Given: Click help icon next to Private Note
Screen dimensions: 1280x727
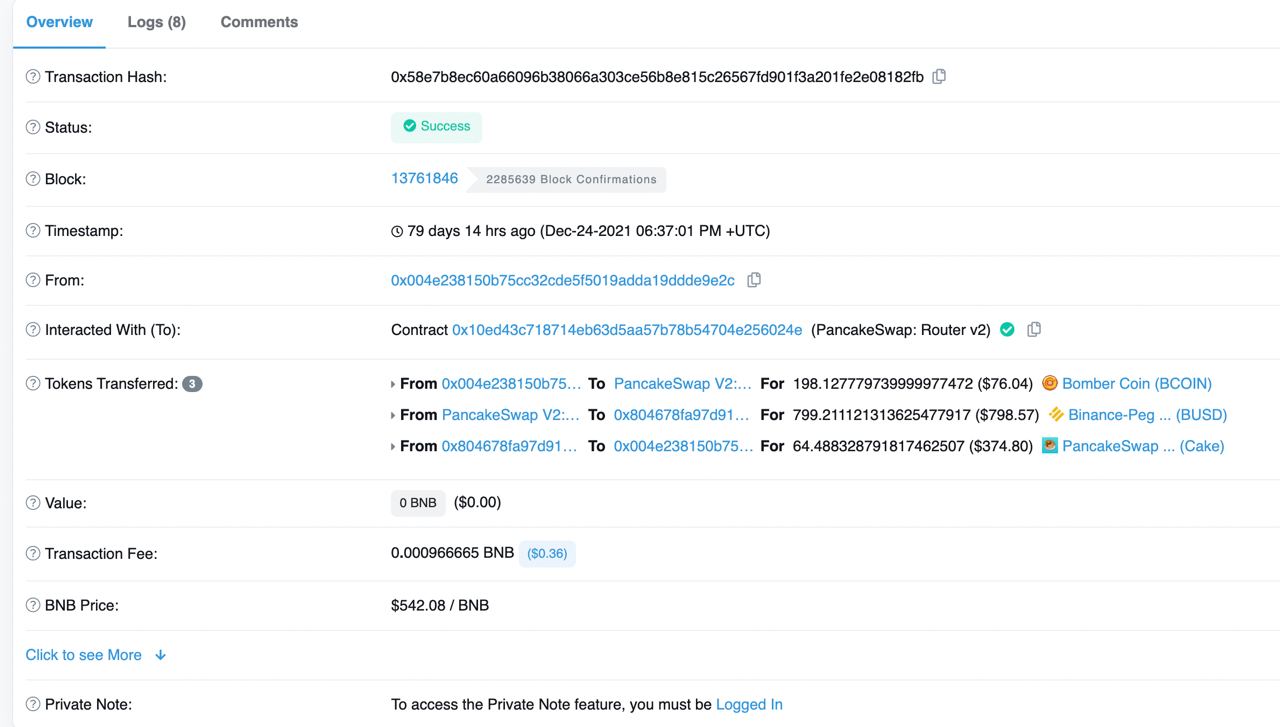Looking at the screenshot, I should tap(33, 705).
